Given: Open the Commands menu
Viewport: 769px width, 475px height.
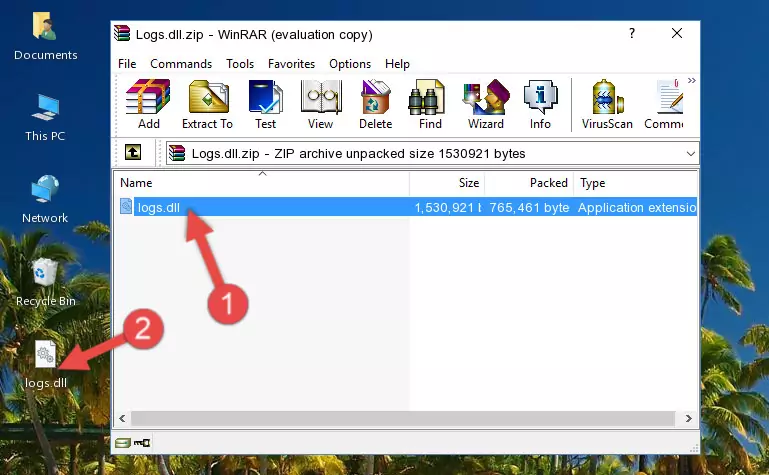Looking at the screenshot, I should click(181, 64).
